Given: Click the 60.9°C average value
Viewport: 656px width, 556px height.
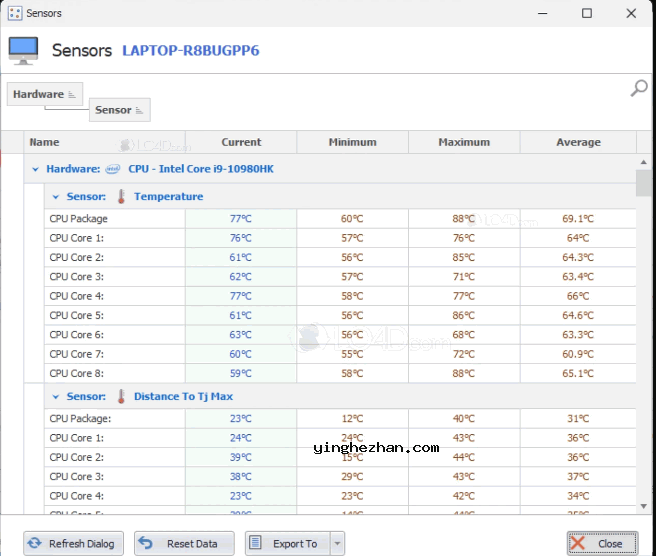Looking at the screenshot, I should tap(578, 354).
